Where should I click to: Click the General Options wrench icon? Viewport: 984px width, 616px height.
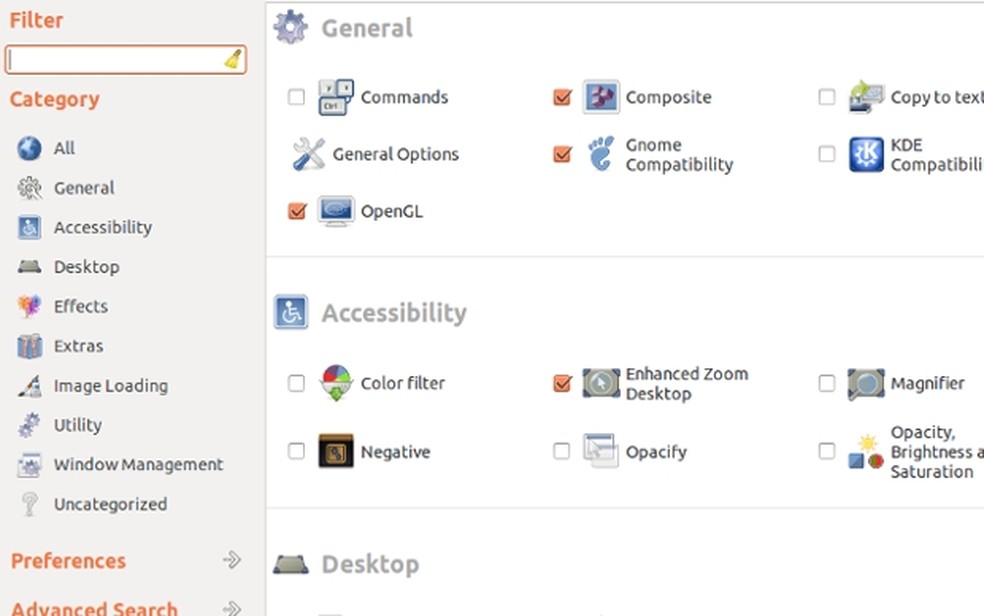tap(309, 154)
